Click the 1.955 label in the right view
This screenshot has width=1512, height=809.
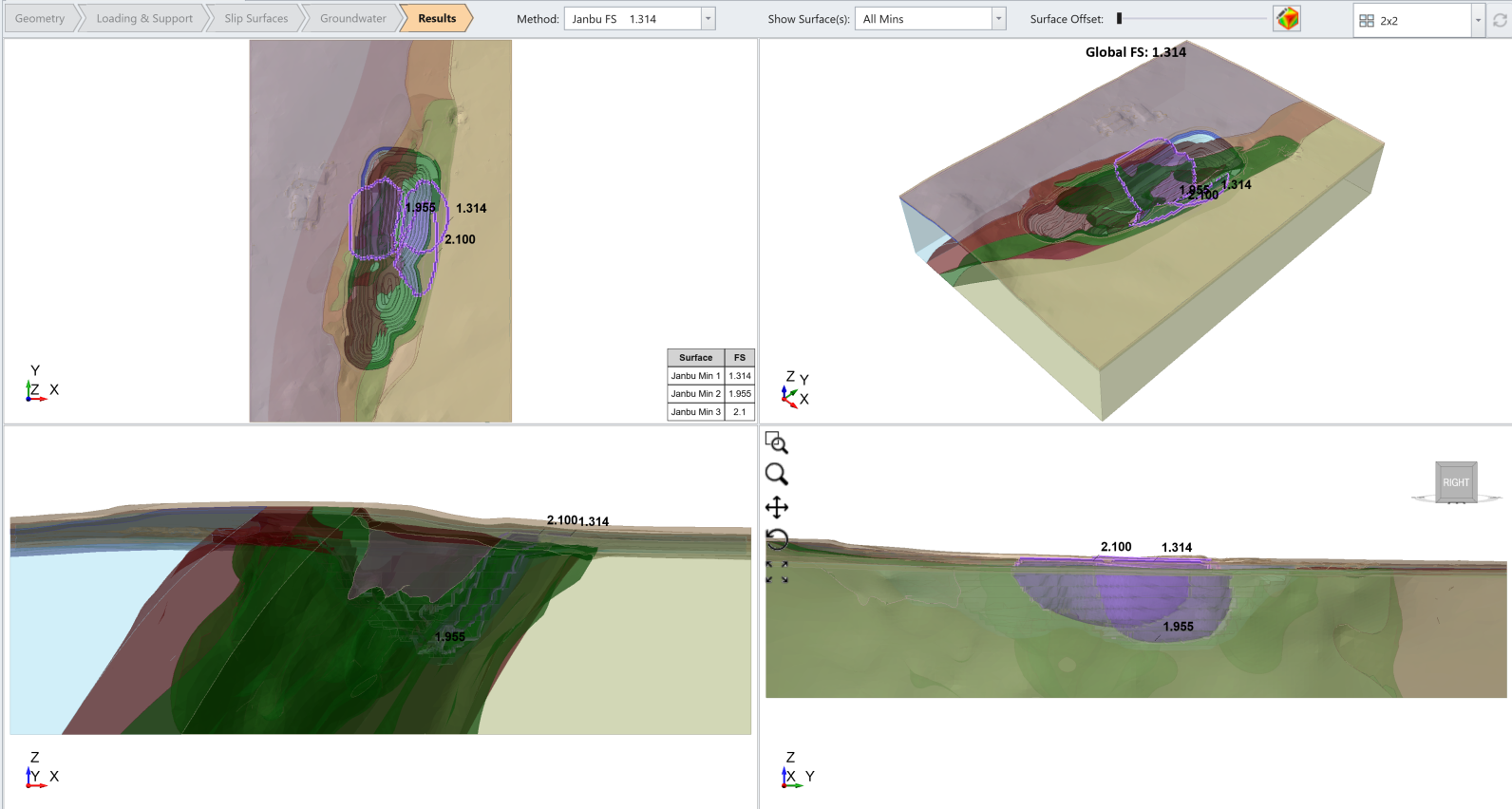(x=1179, y=627)
